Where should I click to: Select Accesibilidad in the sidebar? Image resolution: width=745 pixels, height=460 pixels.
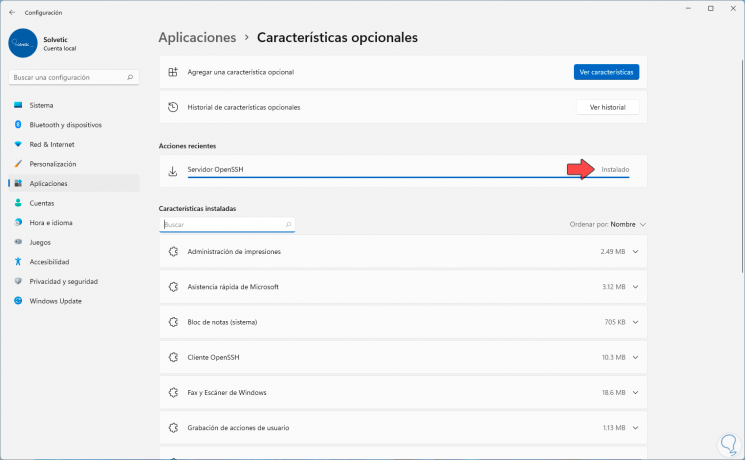click(x=50, y=262)
